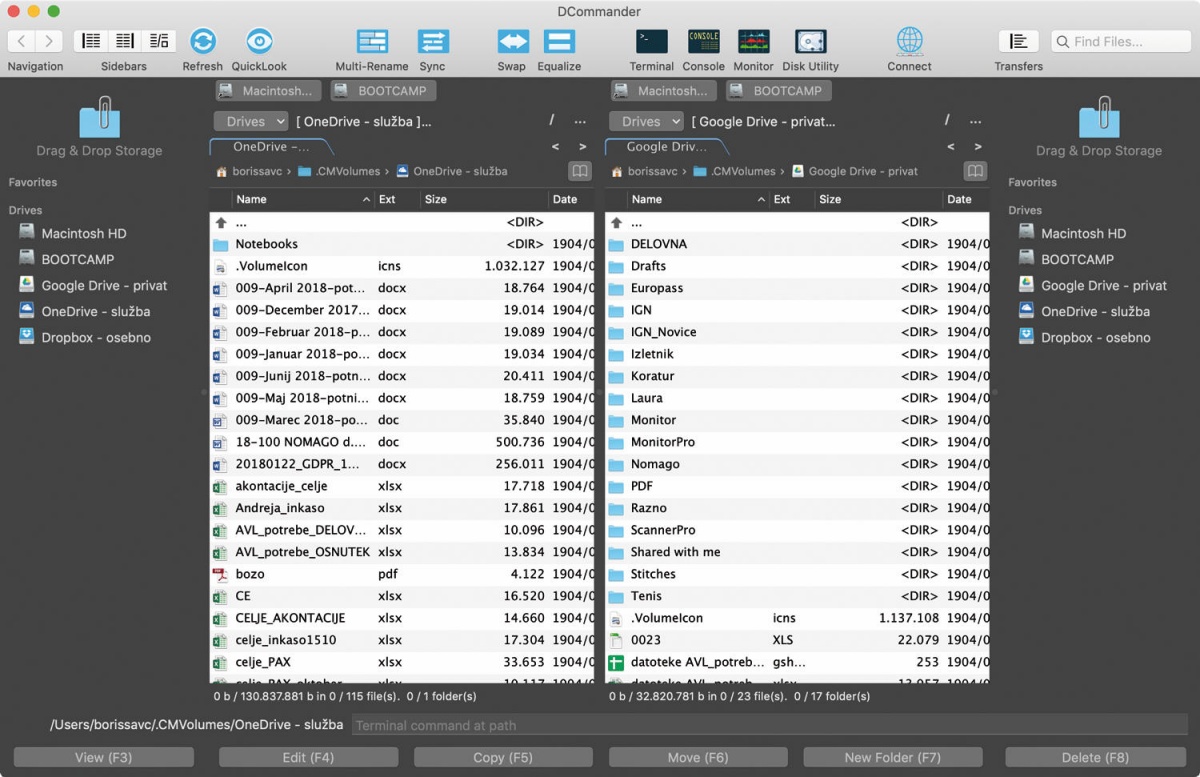1200x777 pixels.
Task: Select the bozo pdf file
Action: 402,574
